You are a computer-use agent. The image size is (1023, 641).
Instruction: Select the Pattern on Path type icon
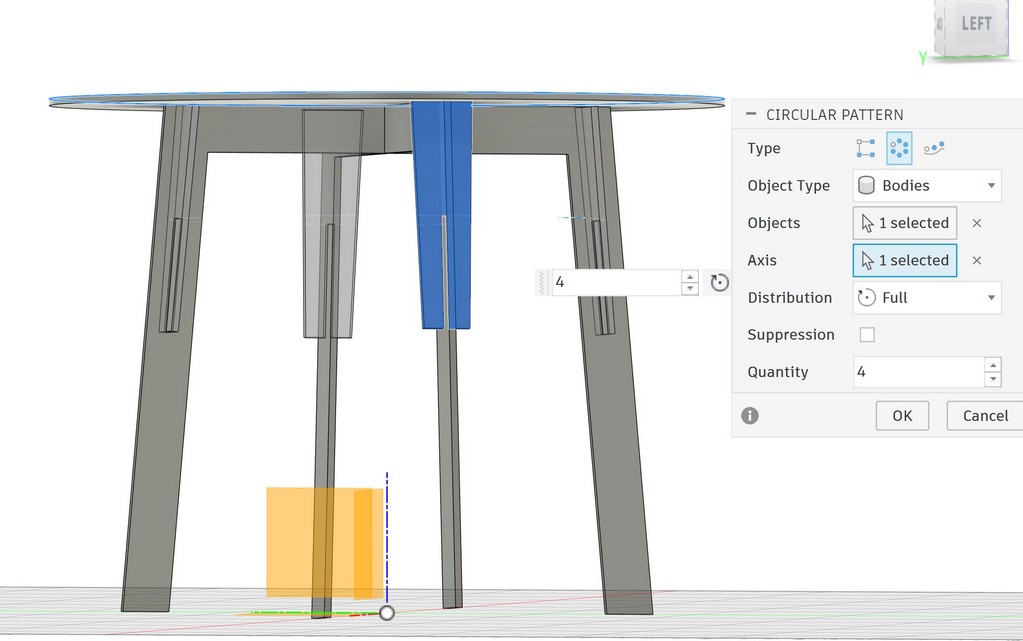point(934,148)
